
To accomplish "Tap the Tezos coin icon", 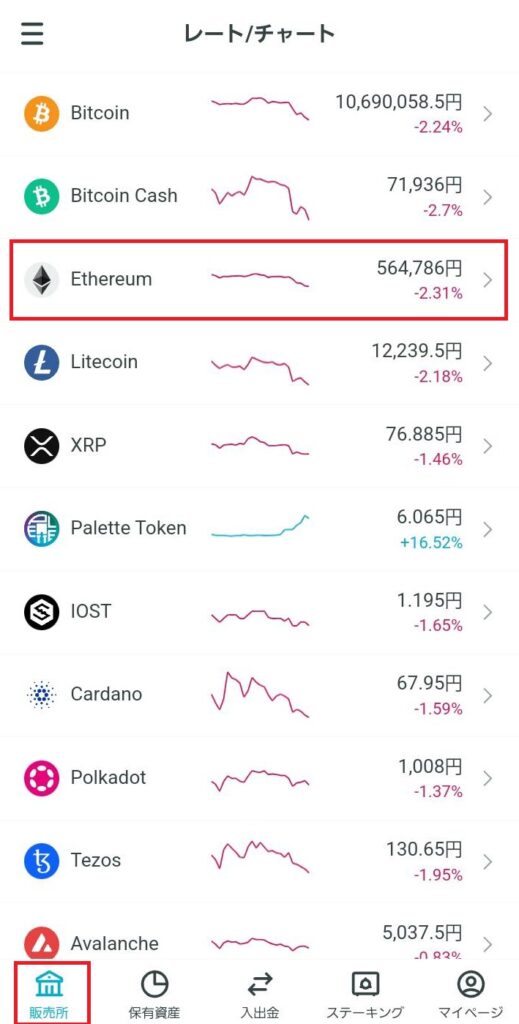I will [x=42, y=861].
